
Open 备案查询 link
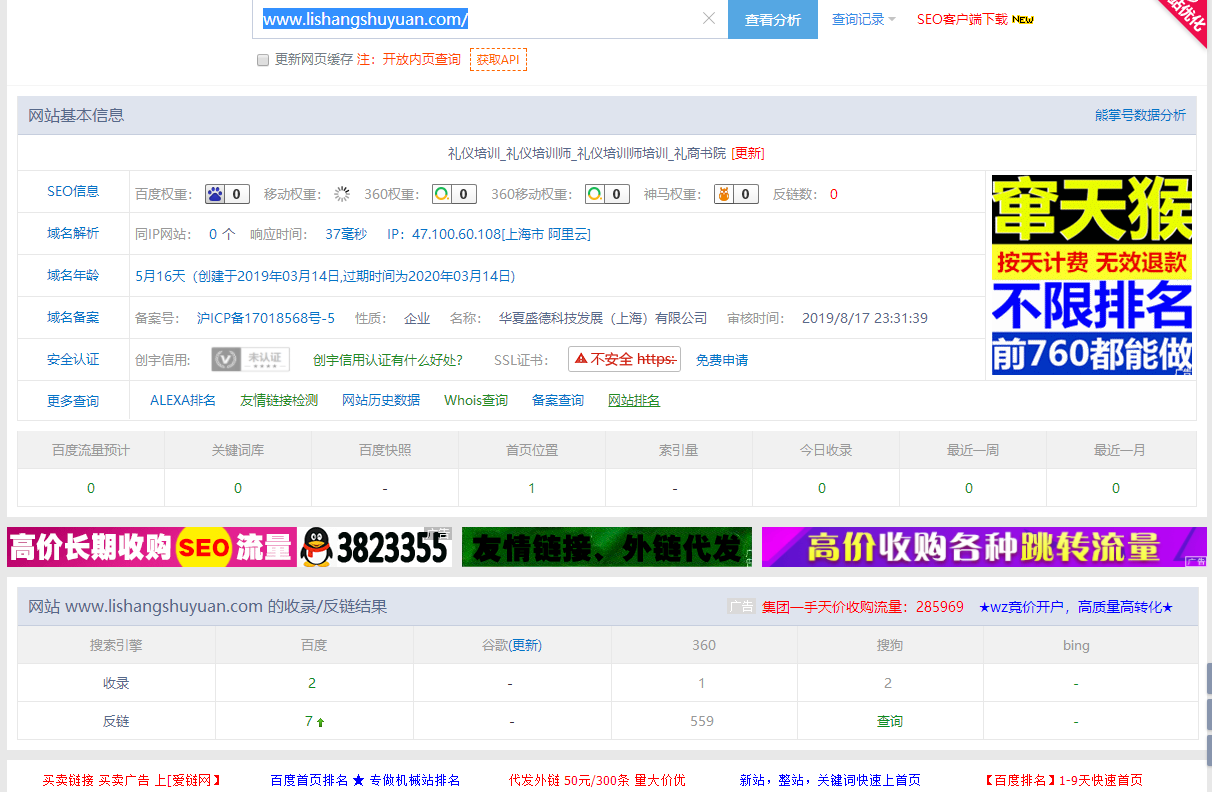558,400
